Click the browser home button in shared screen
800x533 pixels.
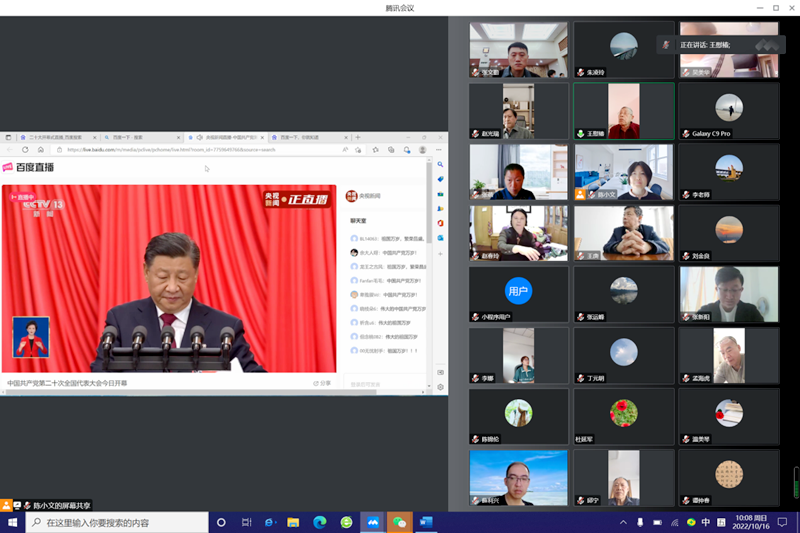[41, 149]
